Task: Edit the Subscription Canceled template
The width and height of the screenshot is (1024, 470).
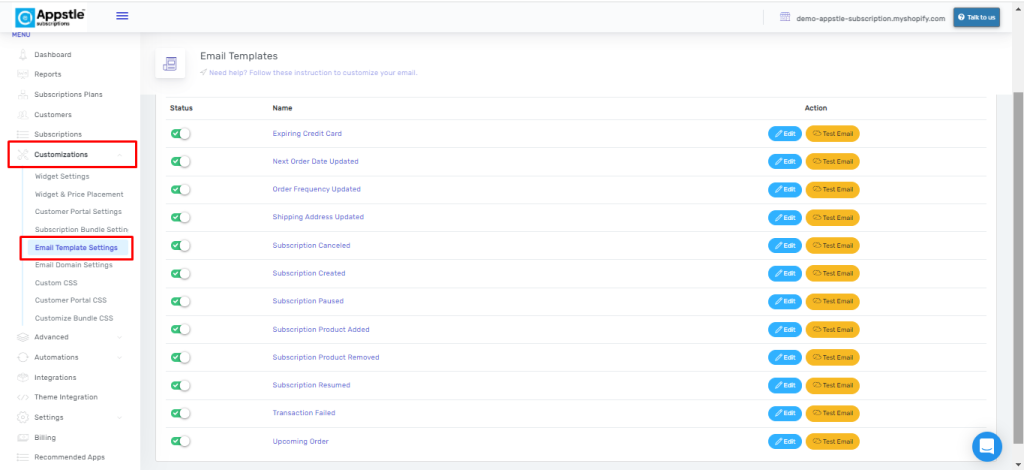Action: tap(784, 245)
